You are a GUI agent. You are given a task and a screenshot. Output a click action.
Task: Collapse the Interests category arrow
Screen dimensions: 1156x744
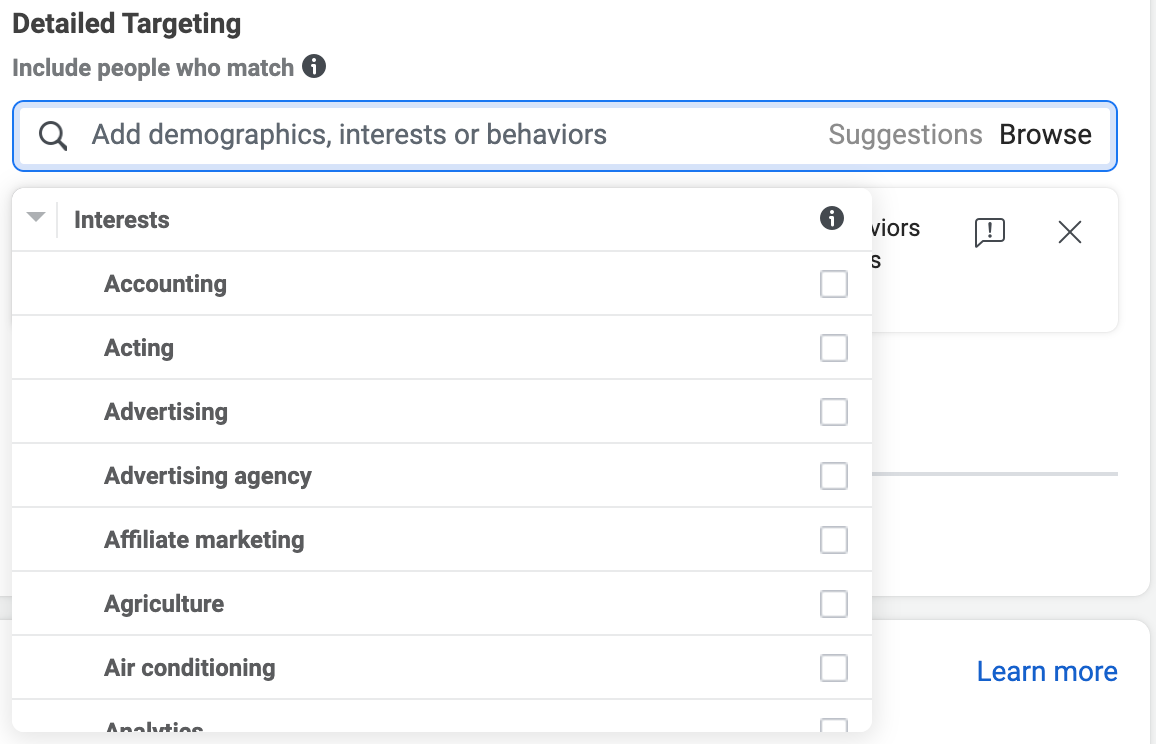click(x=35, y=217)
